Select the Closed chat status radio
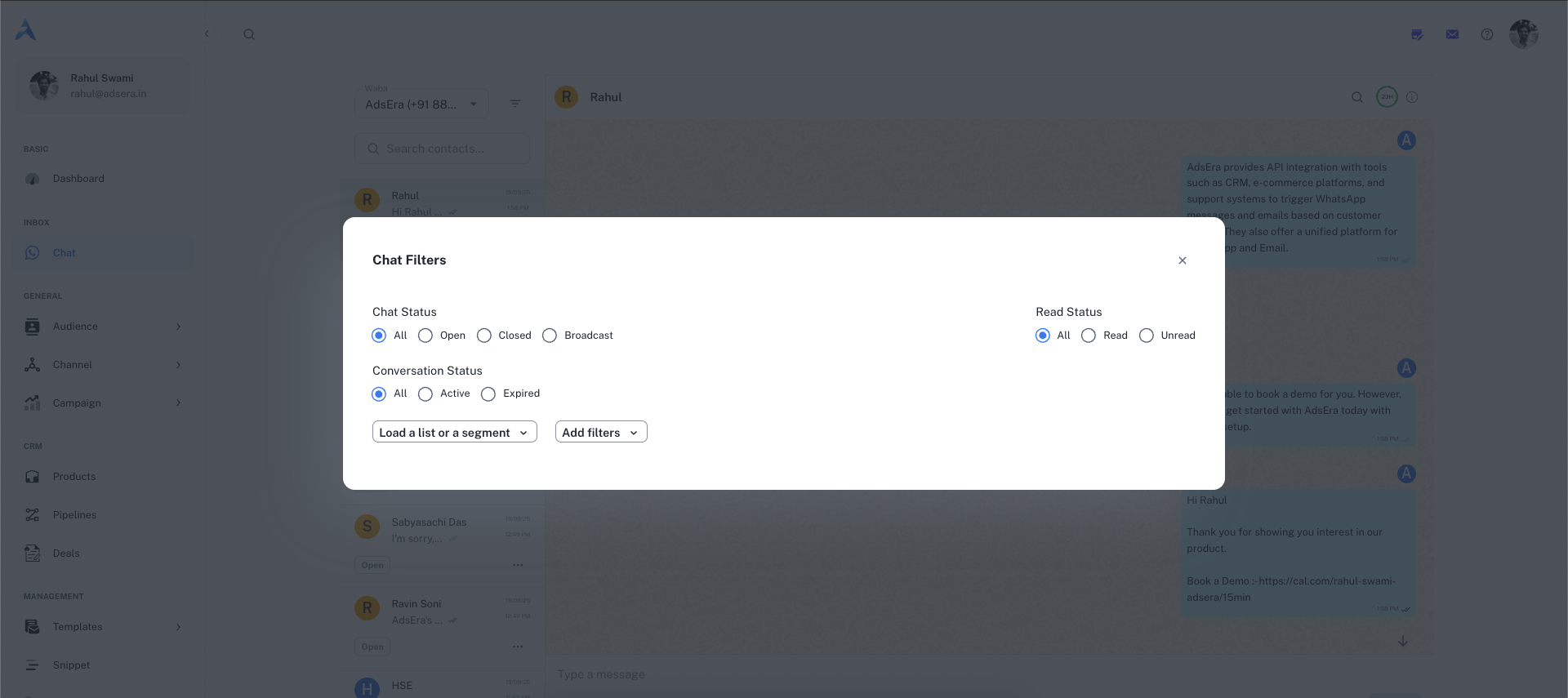This screenshot has height=698, width=1568. point(484,336)
